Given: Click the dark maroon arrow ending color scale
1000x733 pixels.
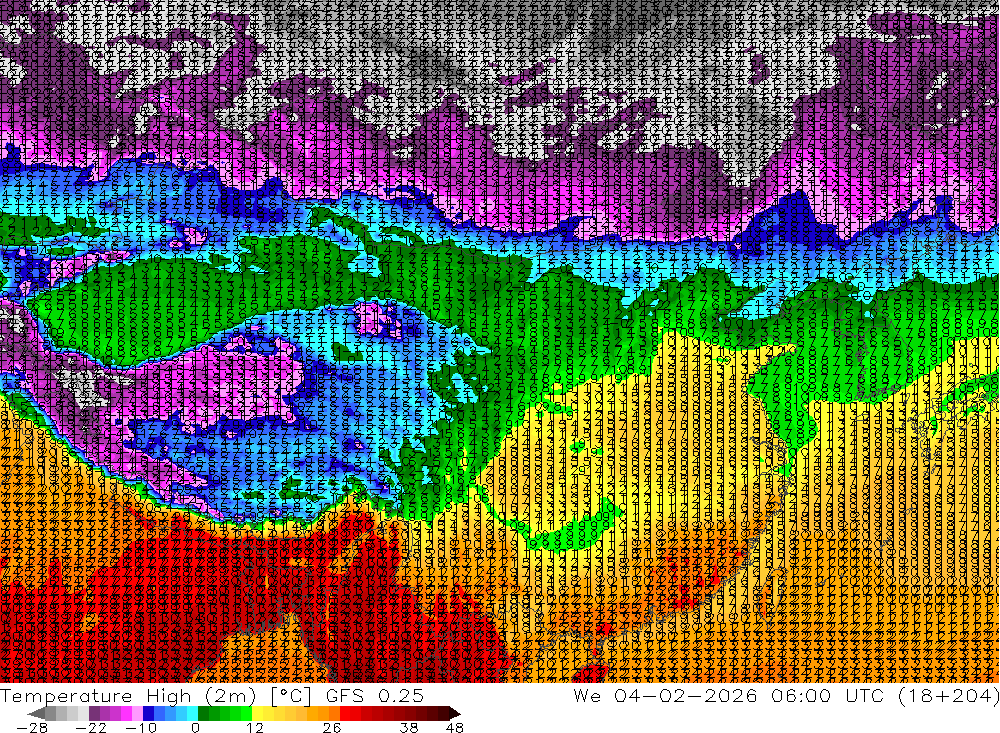Looking at the screenshot, I should pos(455,713).
